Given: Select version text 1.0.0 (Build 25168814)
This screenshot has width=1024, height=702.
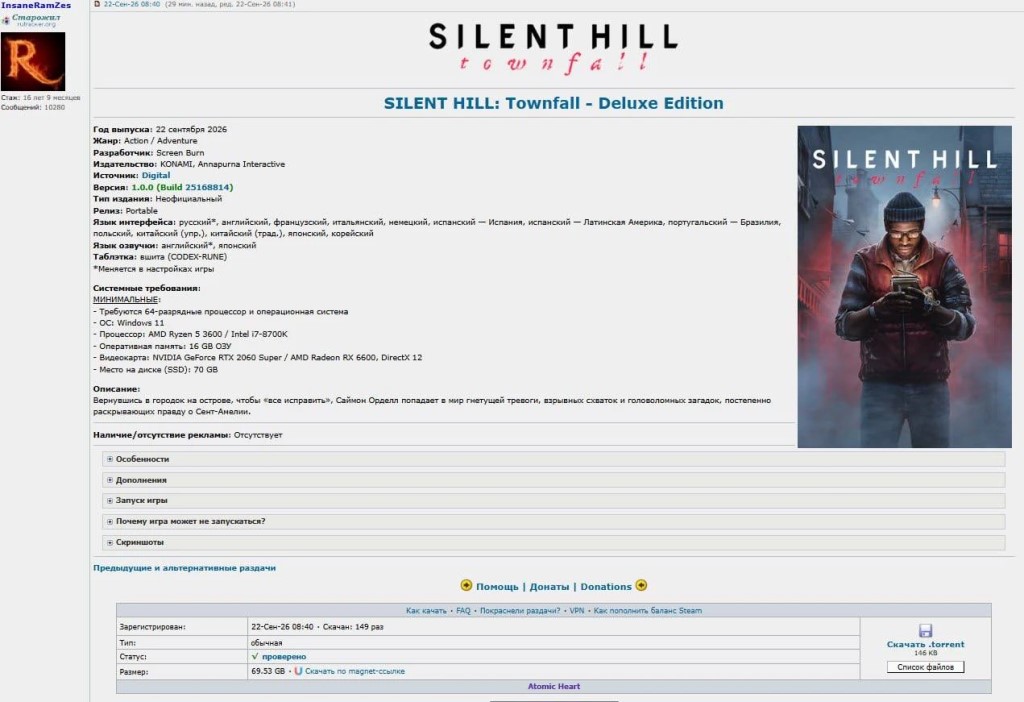Looking at the screenshot, I should point(182,187).
